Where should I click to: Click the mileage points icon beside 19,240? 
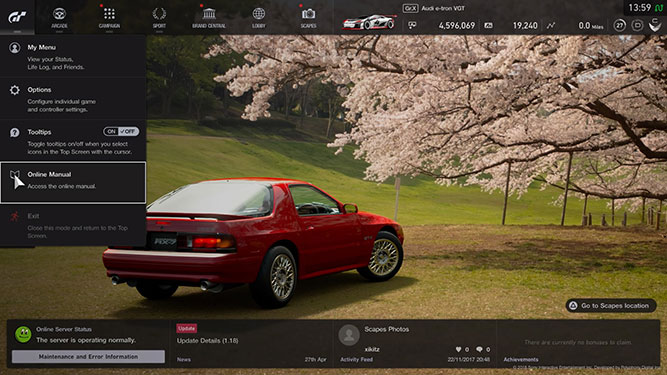(488, 26)
